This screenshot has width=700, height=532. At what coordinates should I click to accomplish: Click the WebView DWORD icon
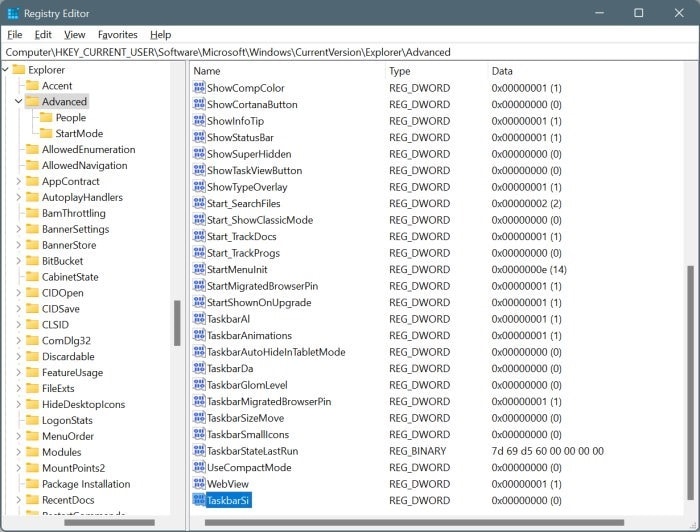[x=199, y=484]
